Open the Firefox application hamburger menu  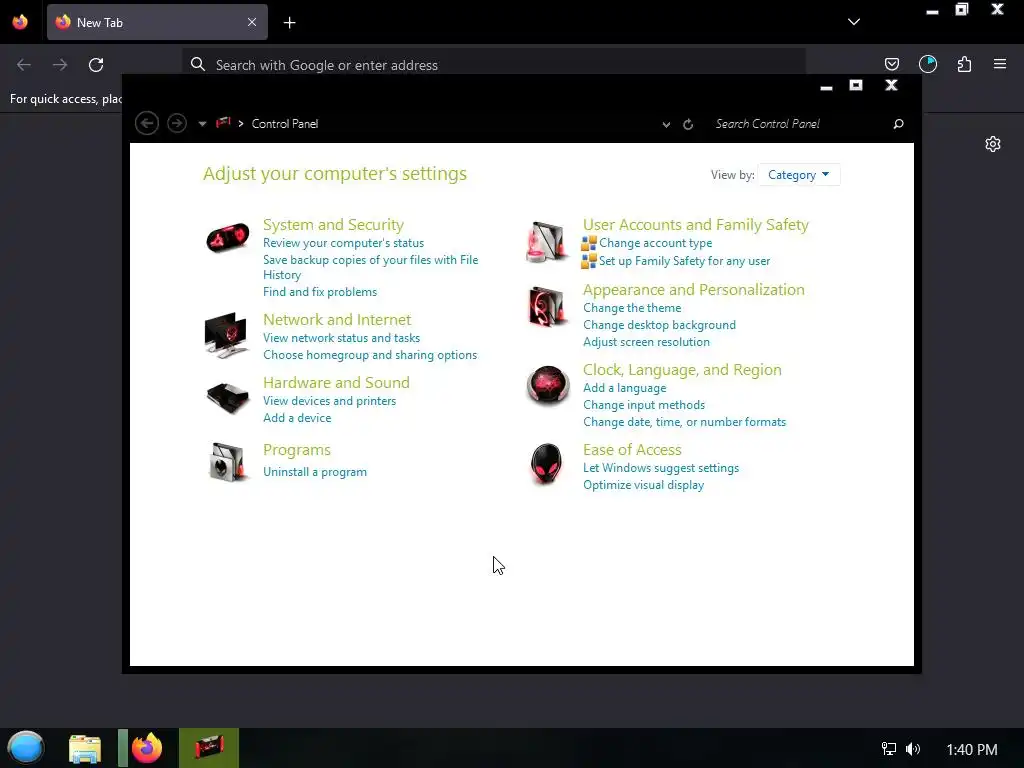pyautogui.click(x=1000, y=64)
